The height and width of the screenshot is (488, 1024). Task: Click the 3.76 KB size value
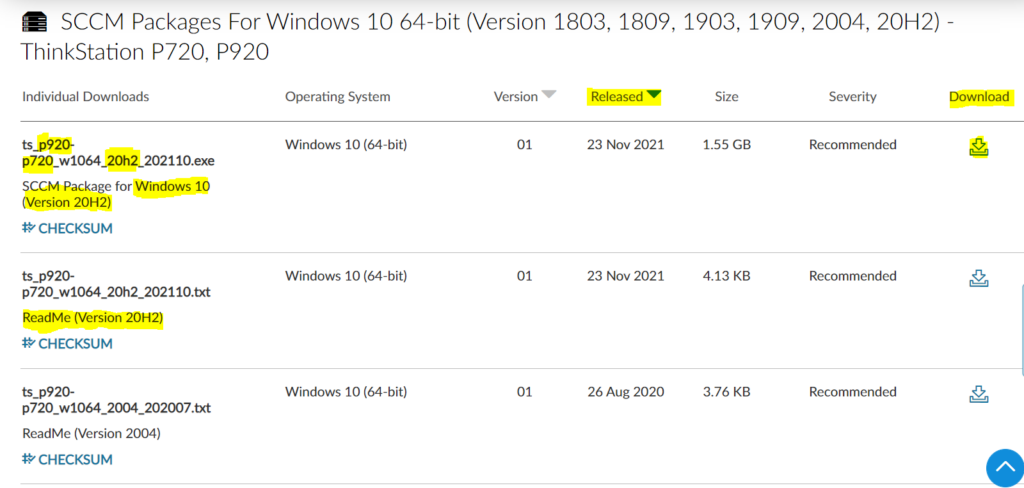point(726,392)
